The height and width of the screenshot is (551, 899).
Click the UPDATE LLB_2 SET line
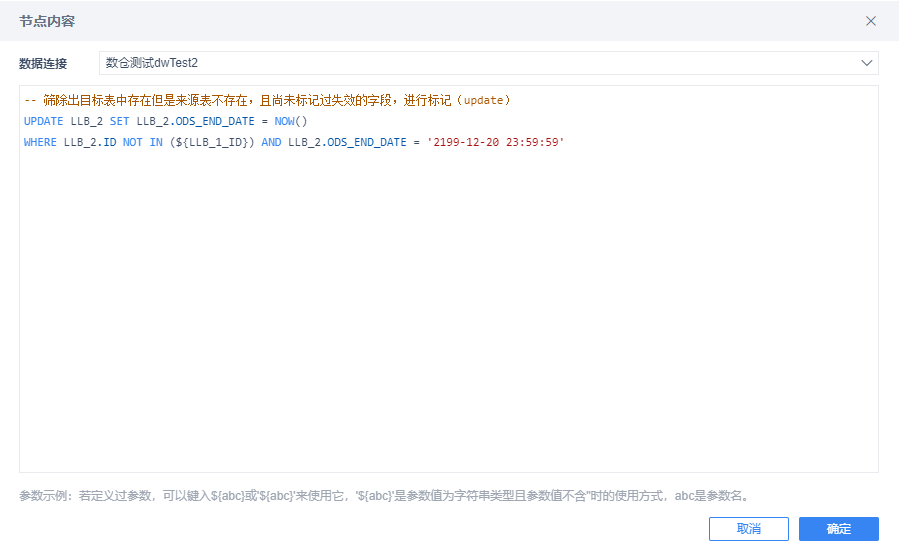point(166,122)
